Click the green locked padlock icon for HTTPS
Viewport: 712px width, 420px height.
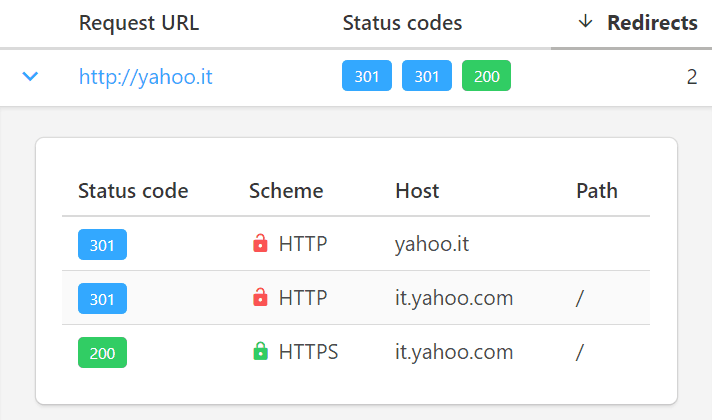pos(260,351)
